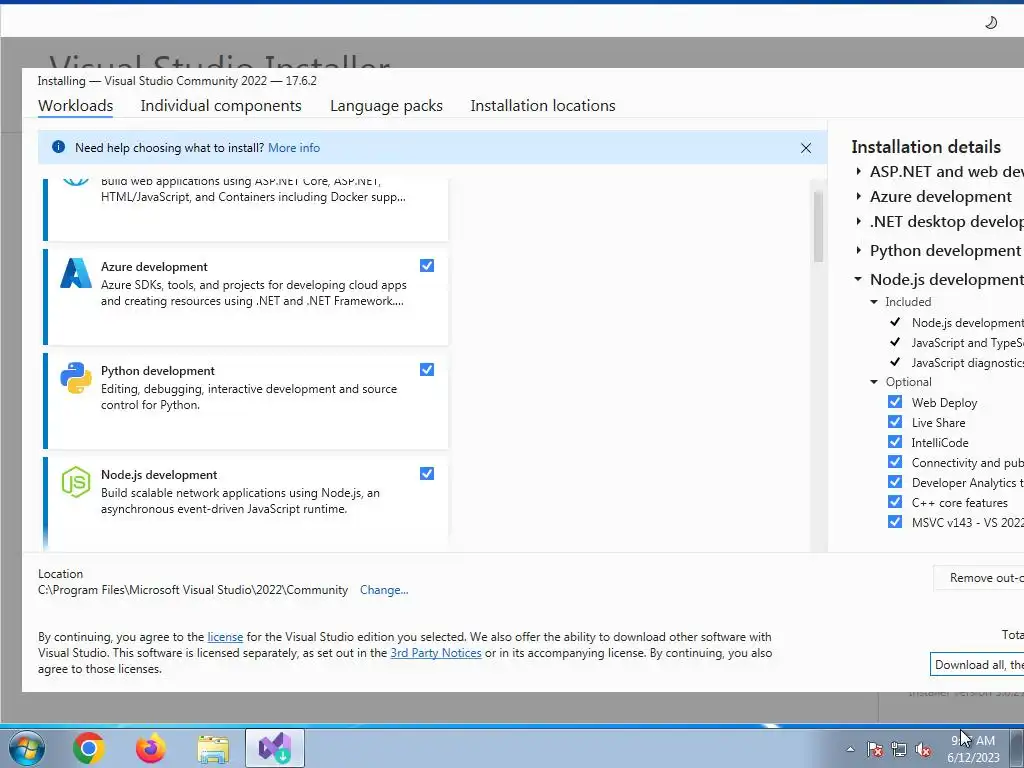The image size is (1024, 768).
Task: Click the network tray icon
Action: (899, 750)
